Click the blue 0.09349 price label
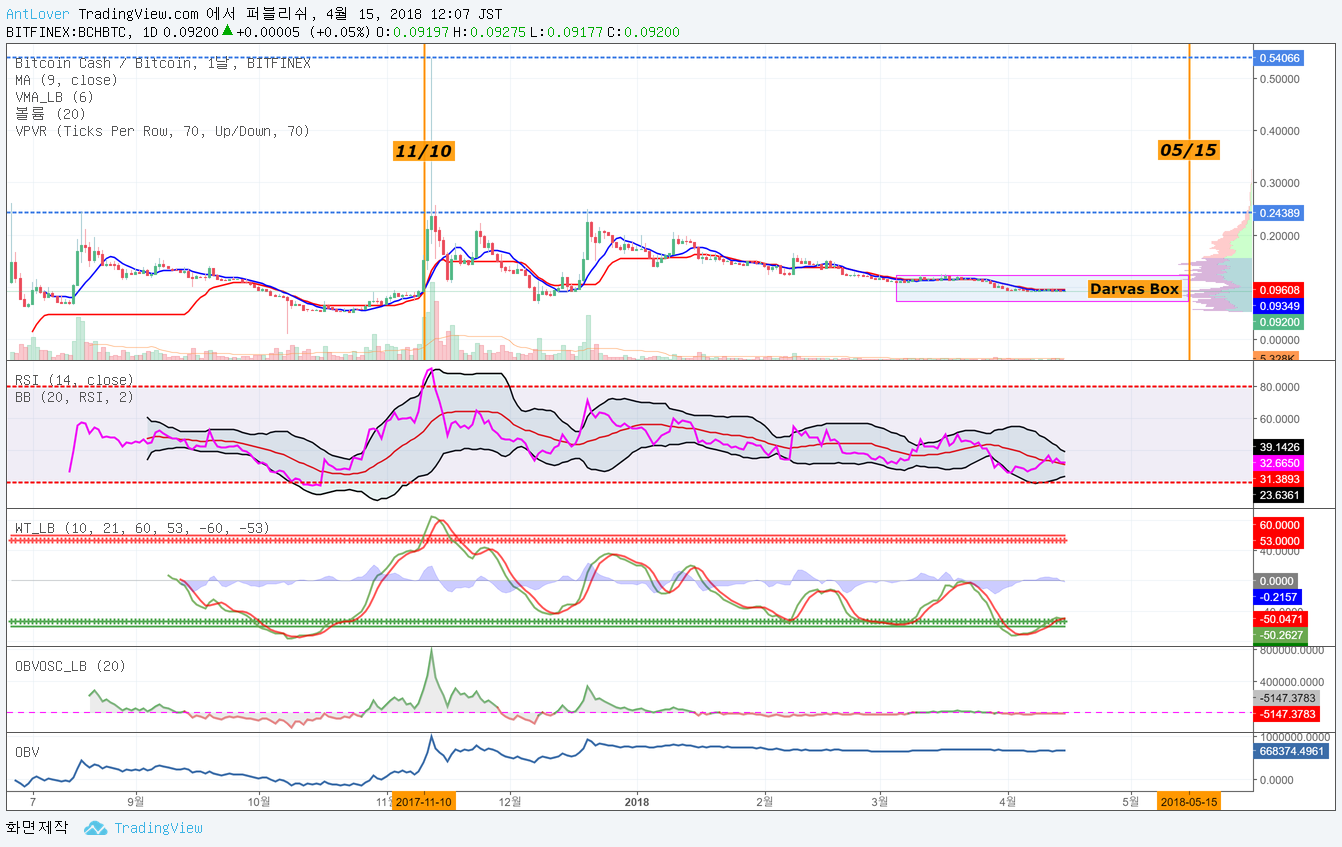The image size is (1342, 847). pyautogui.click(x=1279, y=305)
